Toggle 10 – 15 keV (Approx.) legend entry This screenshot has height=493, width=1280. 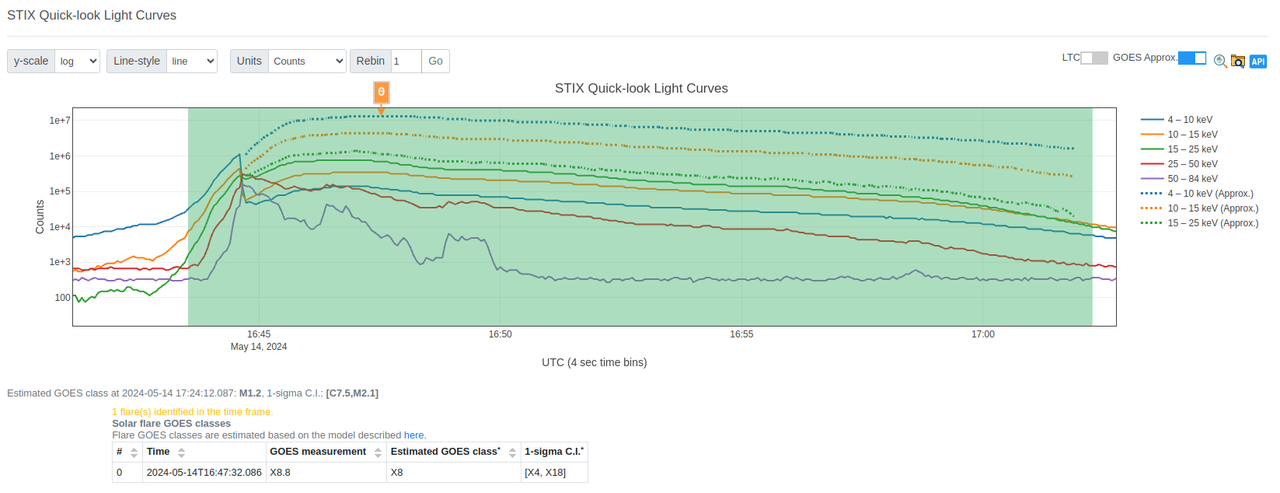[x=1198, y=208]
